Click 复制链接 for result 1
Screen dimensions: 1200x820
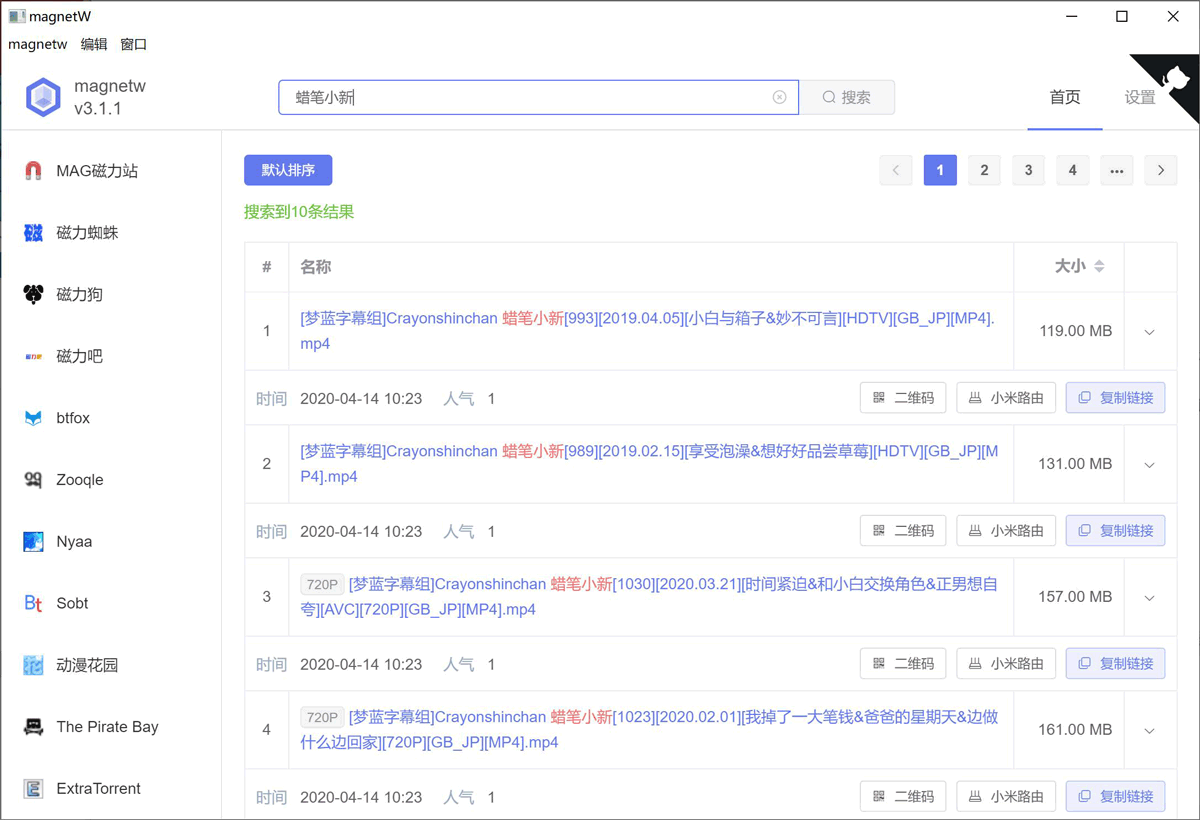(x=1115, y=398)
